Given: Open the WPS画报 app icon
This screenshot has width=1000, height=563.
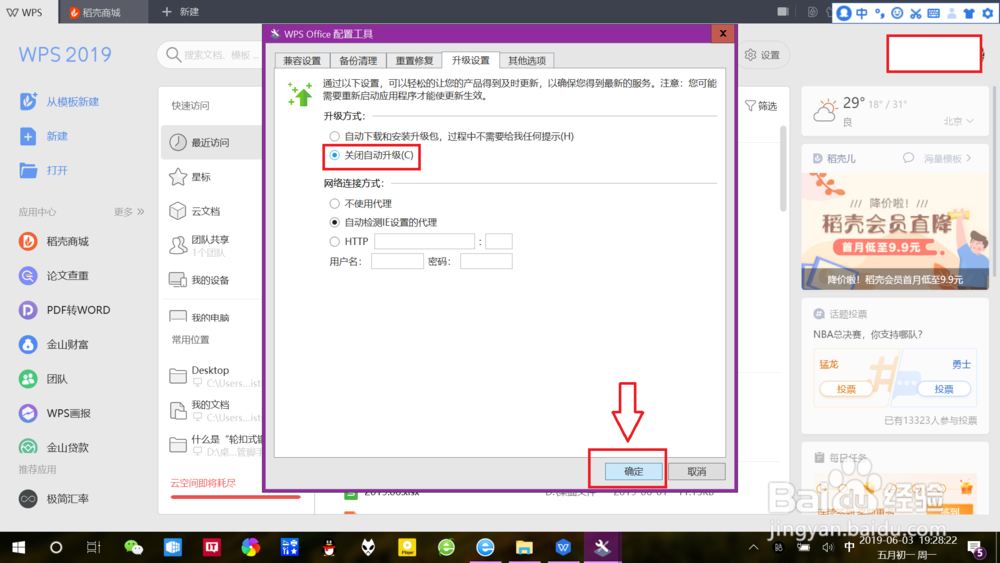Looking at the screenshot, I should point(28,413).
